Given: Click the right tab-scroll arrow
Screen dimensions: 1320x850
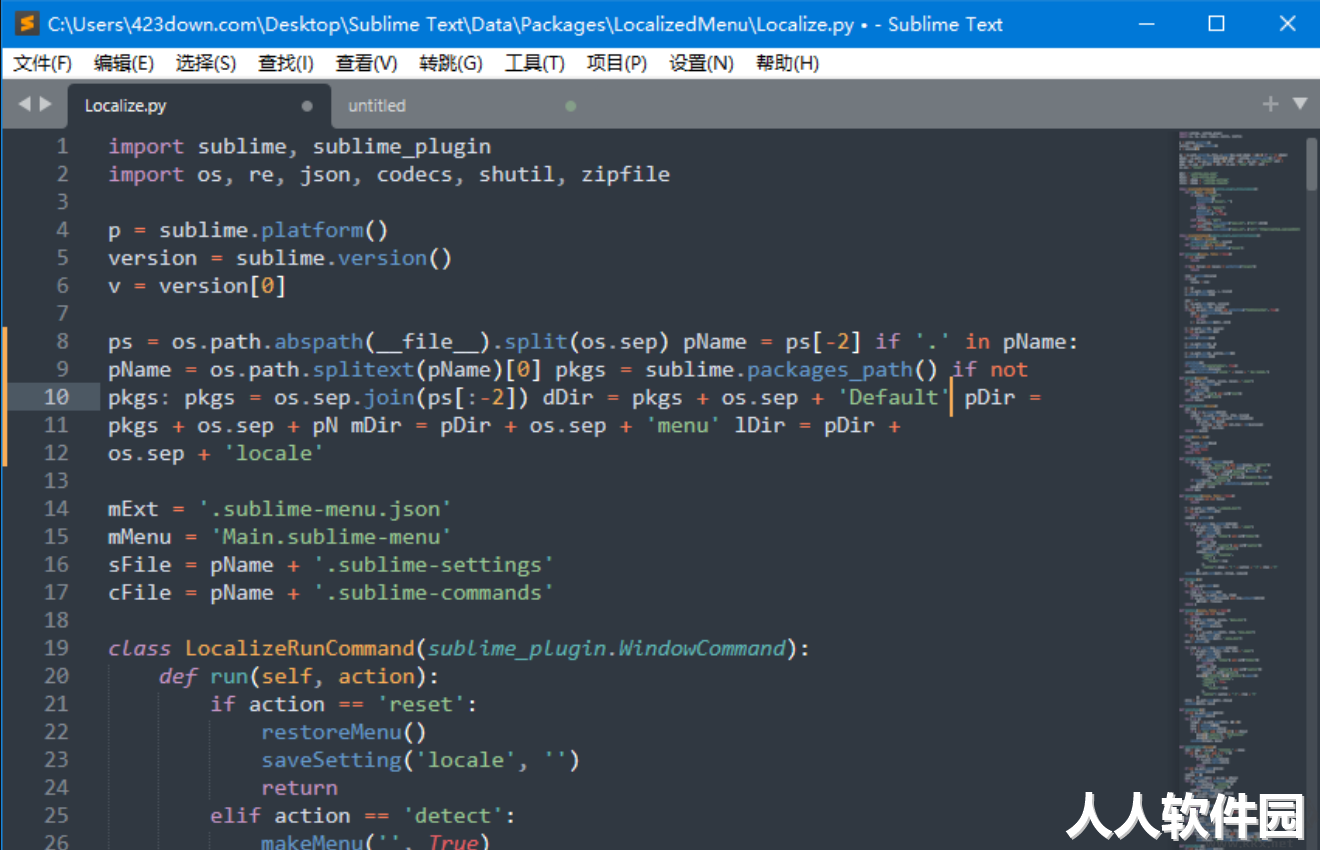Looking at the screenshot, I should point(45,104).
